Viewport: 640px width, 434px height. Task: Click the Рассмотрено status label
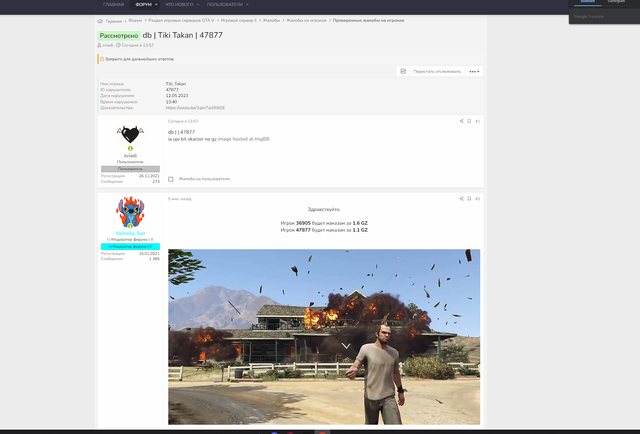point(119,36)
